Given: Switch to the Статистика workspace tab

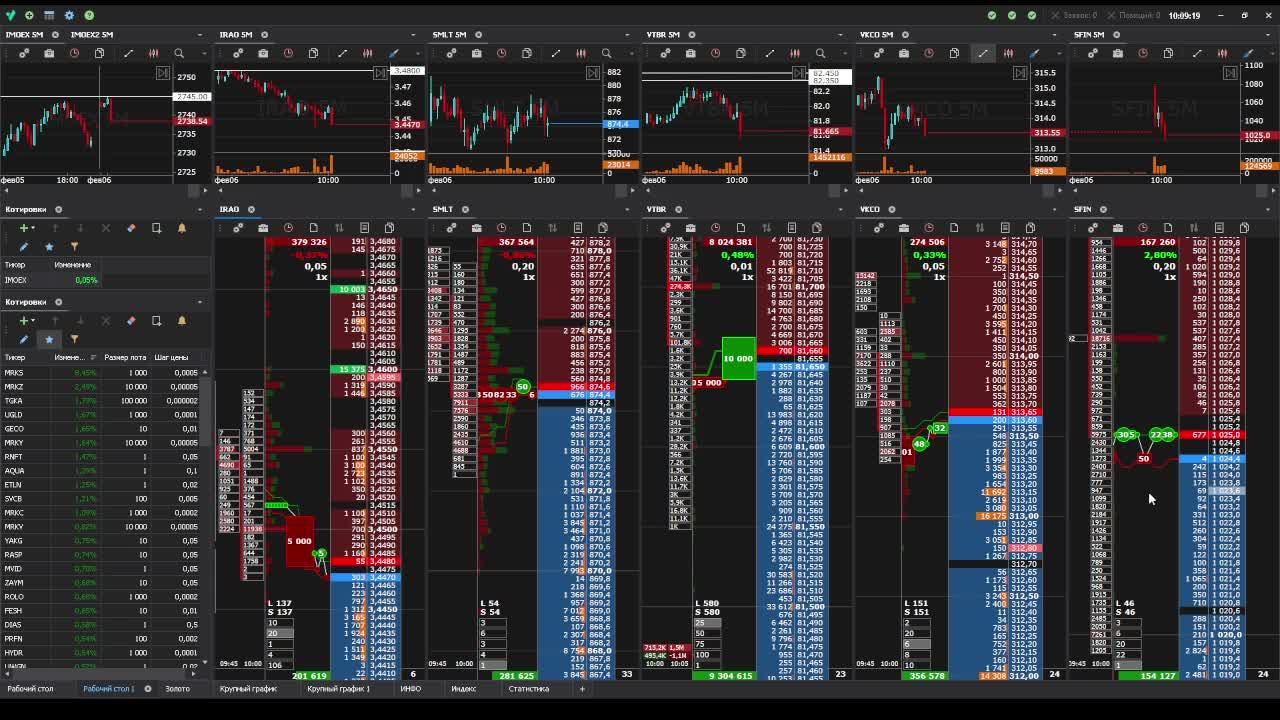Looking at the screenshot, I should [528, 689].
